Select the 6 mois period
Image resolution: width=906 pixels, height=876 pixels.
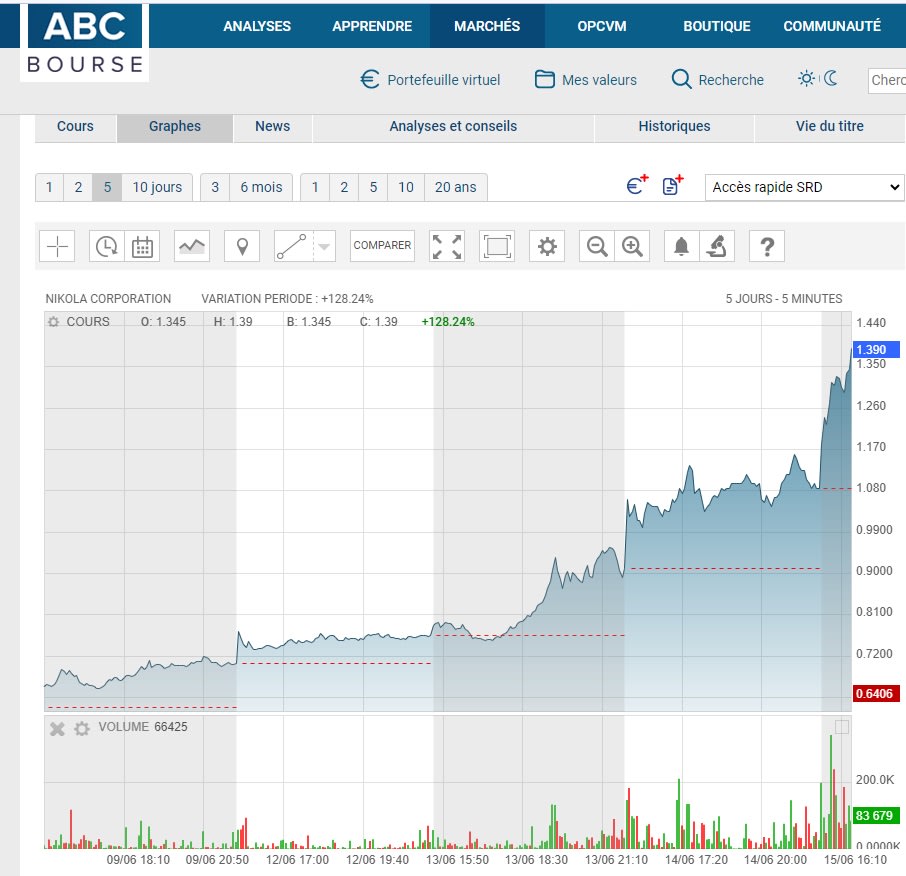click(x=261, y=187)
